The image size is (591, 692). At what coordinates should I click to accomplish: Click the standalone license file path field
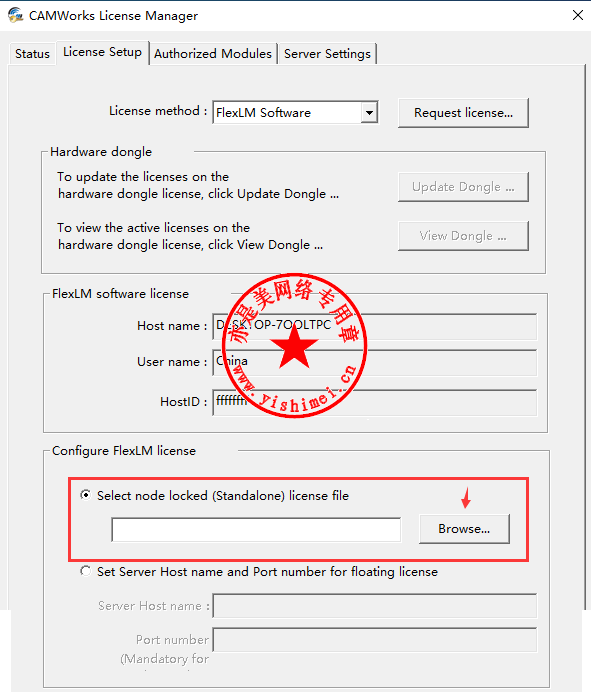[256, 530]
